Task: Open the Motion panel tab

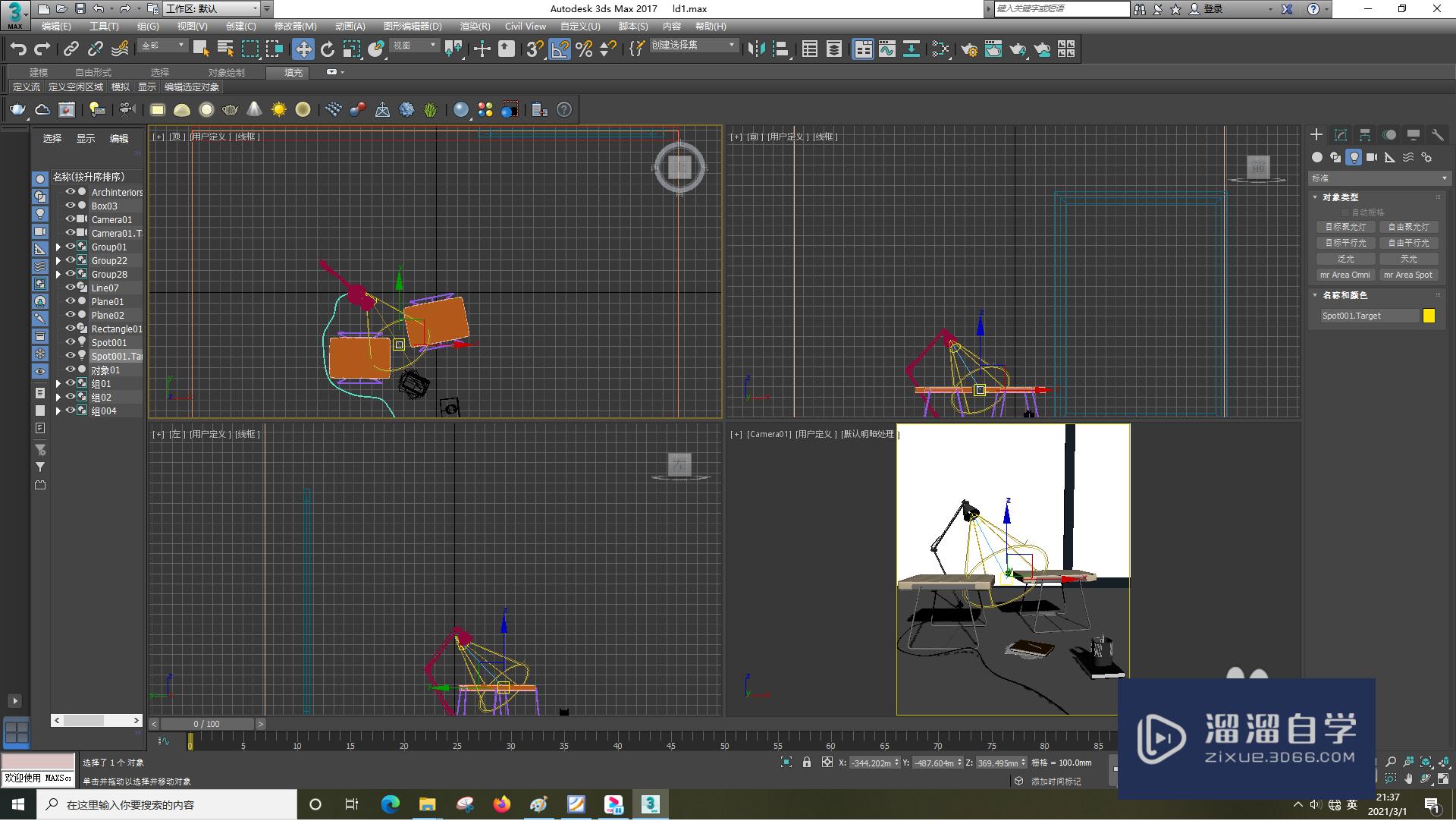Action: click(1389, 135)
